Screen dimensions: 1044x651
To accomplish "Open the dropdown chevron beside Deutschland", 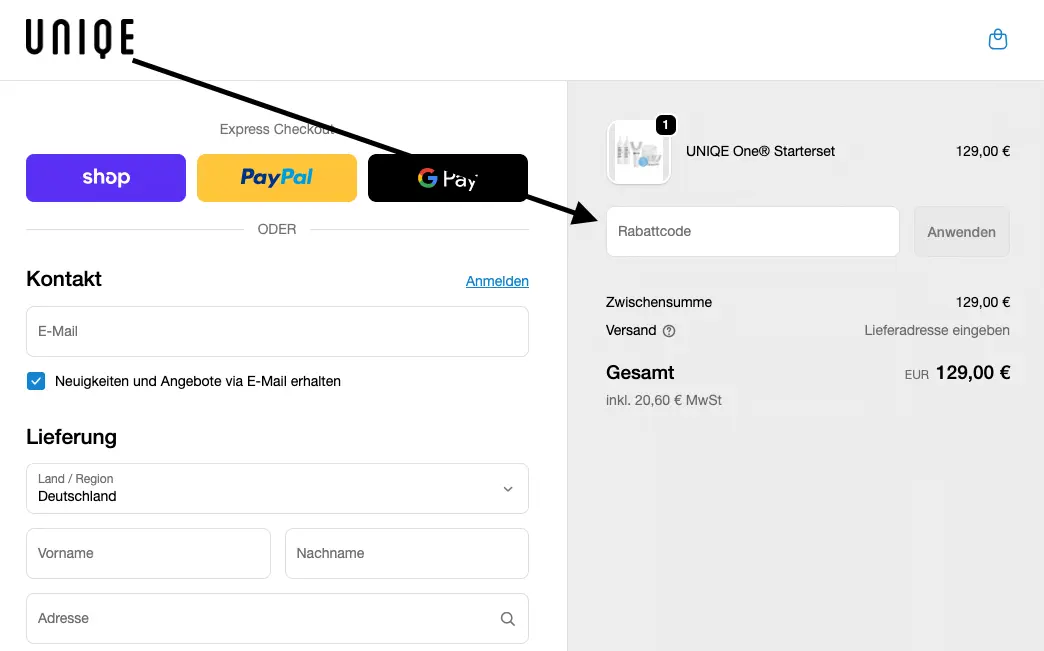I will (508, 489).
